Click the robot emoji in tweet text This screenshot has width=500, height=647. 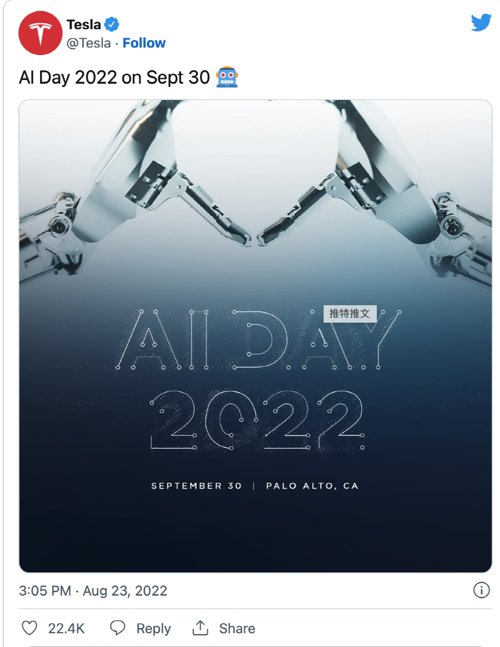click(227, 77)
